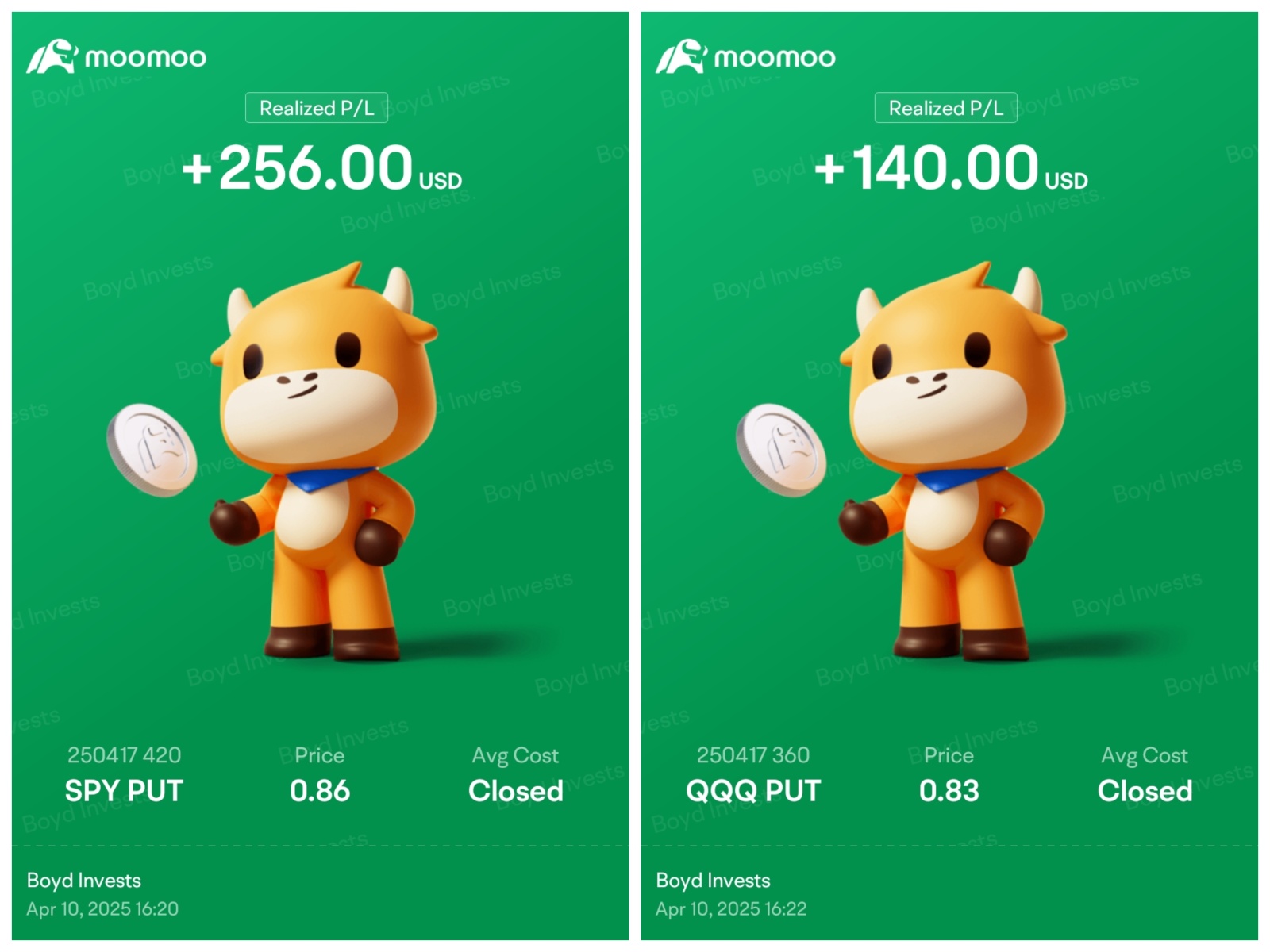Click the bull mascot on the right card

click(x=952, y=461)
